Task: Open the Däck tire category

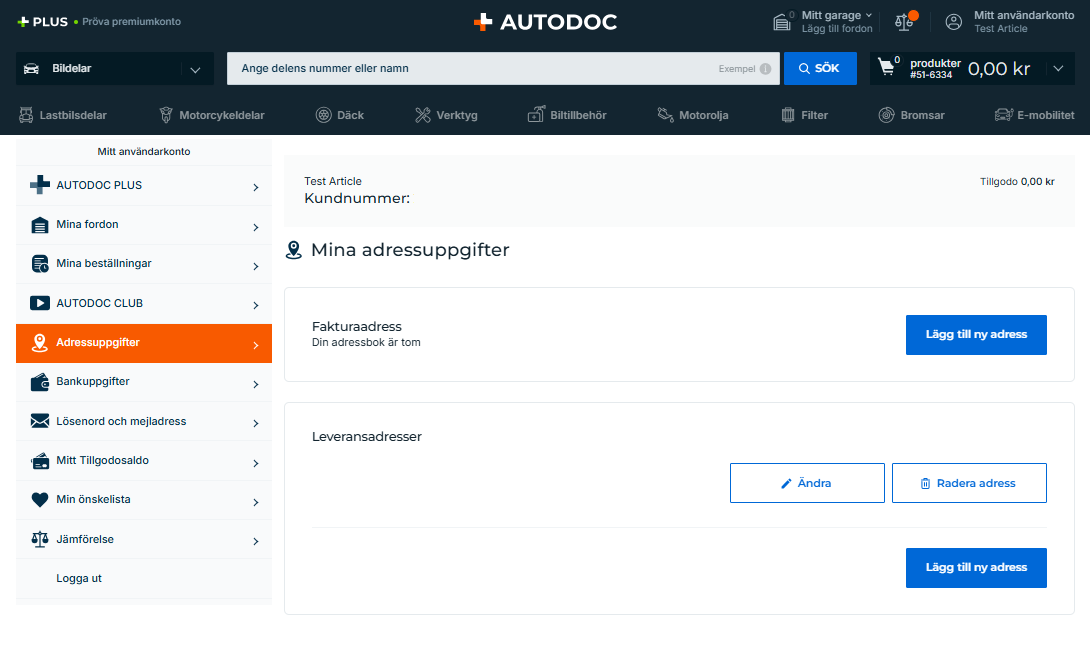Action: [x=339, y=115]
